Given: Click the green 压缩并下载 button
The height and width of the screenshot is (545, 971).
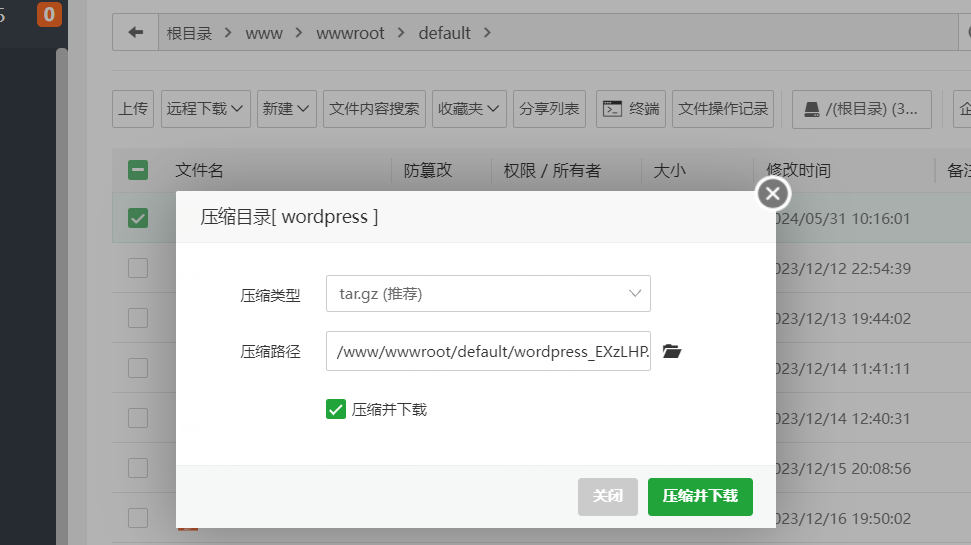Looking at the screenshot, I should (x=700, y=496).
